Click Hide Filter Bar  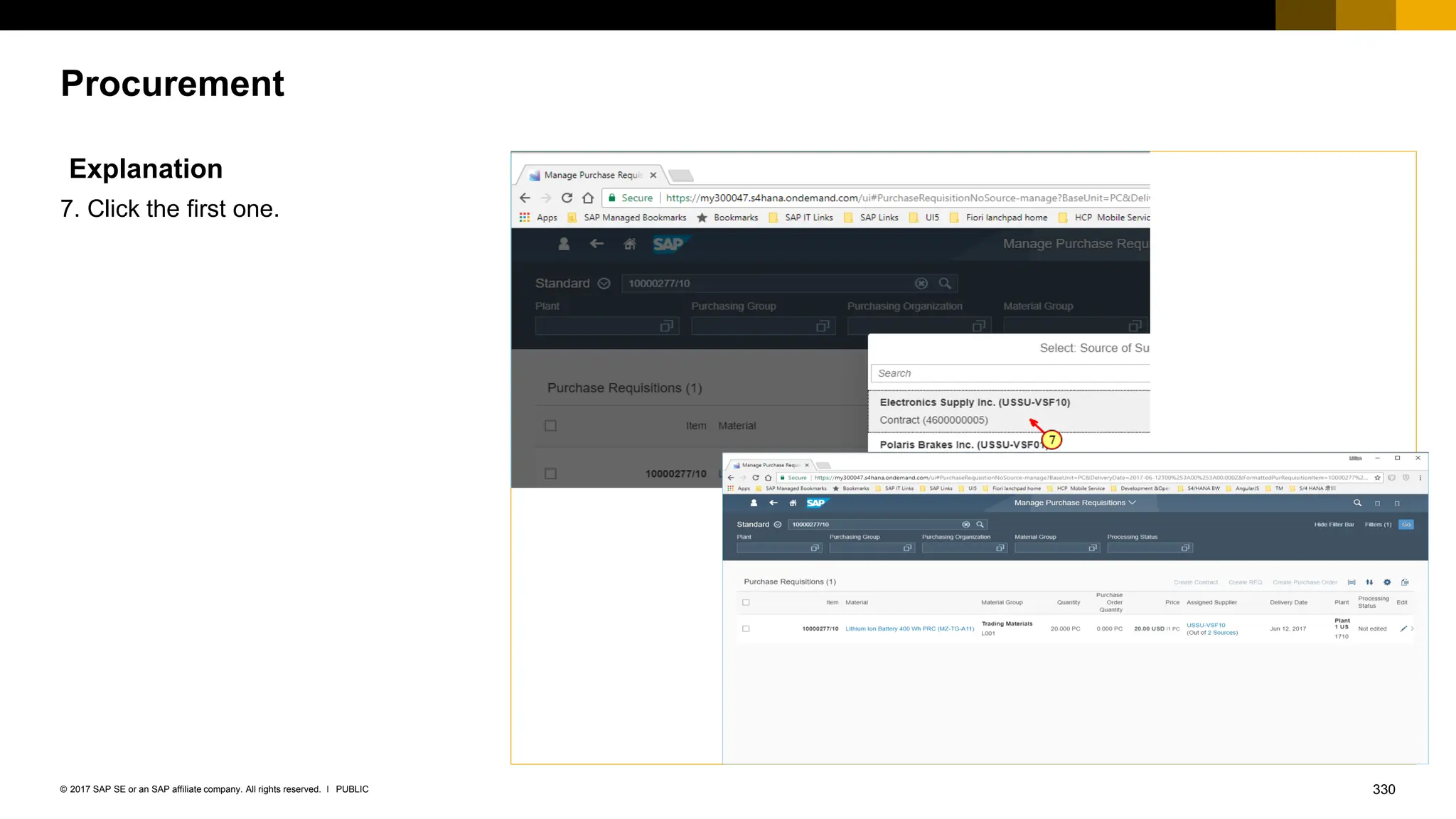point(1334,525)
